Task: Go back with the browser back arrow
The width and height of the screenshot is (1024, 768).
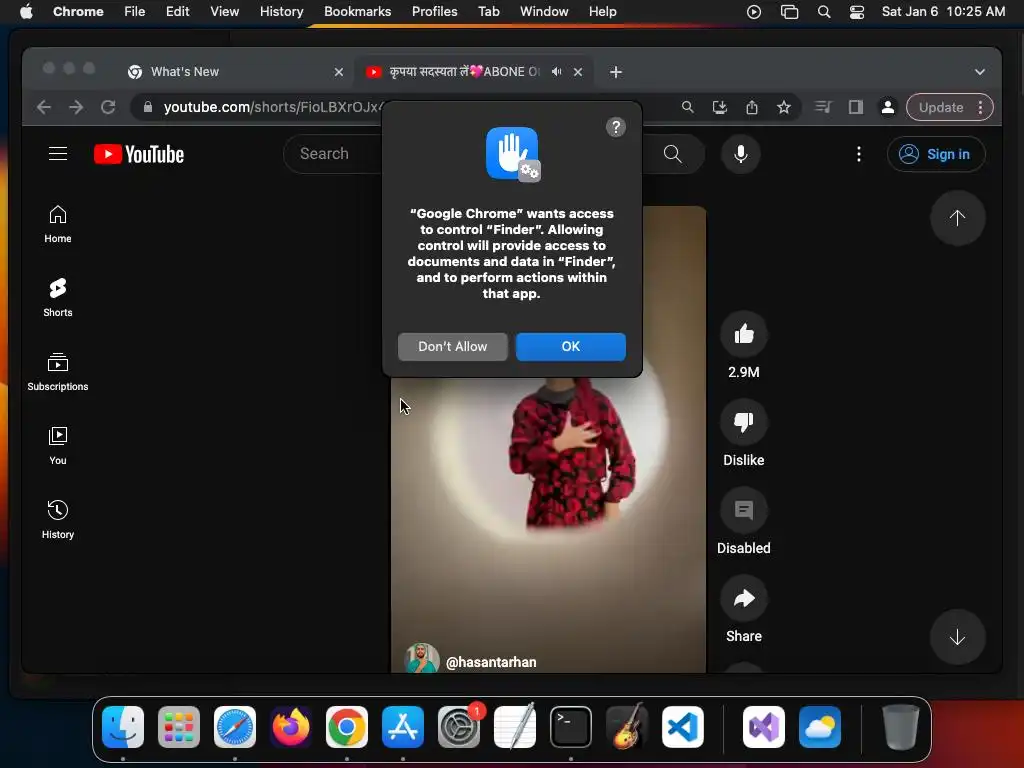Action: (x=44, y=107)
